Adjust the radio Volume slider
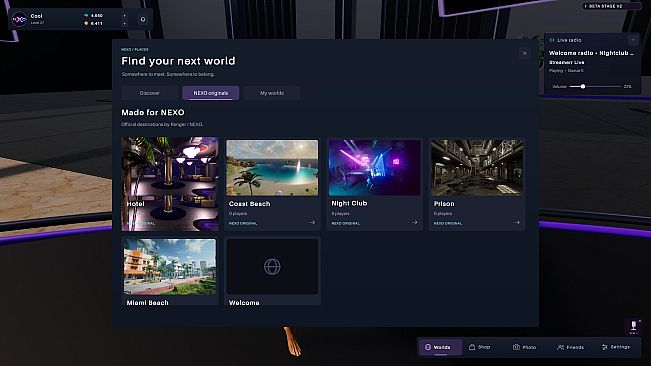 coord(596,86)
